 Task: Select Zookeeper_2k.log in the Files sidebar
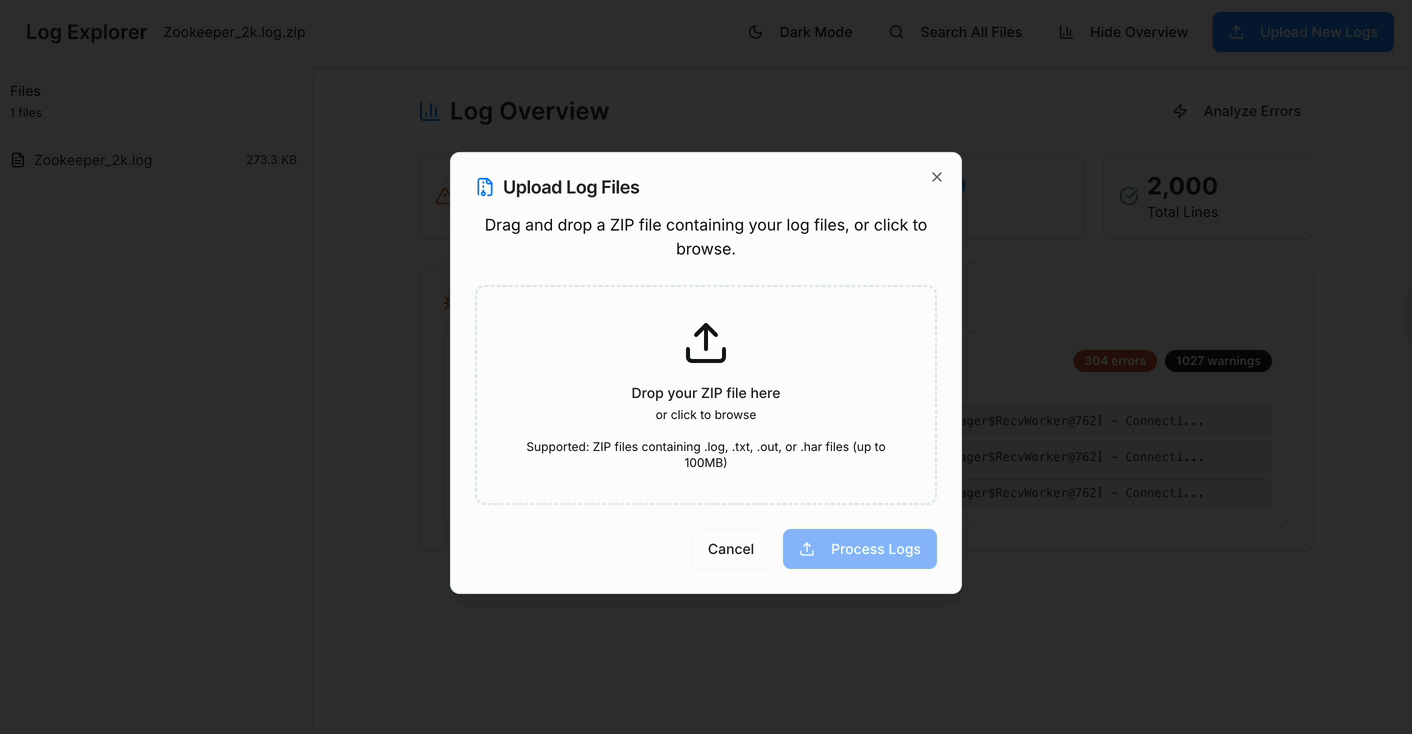(93, 159)
